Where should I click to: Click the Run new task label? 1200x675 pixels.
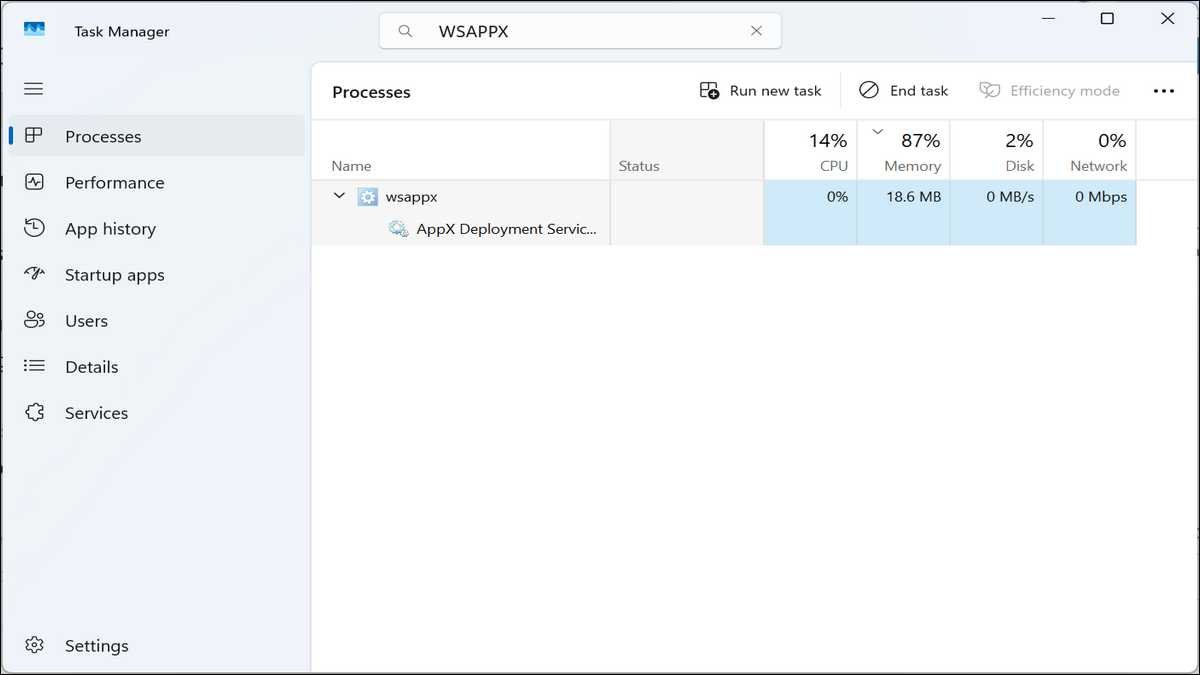click(775, 91)
